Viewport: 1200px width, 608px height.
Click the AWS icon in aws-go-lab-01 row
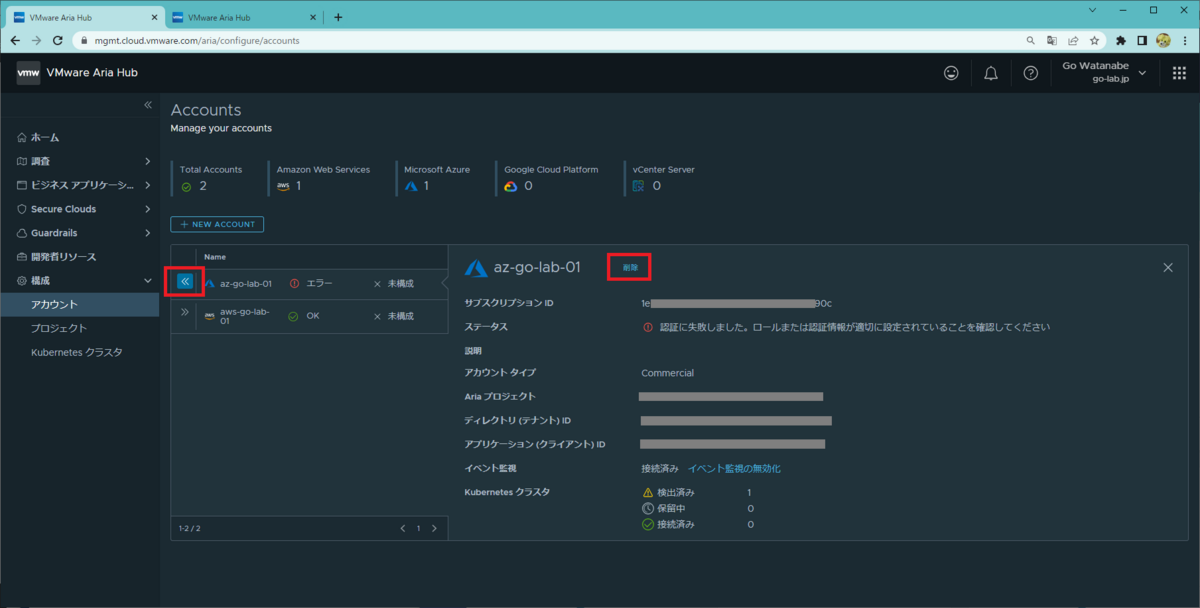click(x=210, y=316)
